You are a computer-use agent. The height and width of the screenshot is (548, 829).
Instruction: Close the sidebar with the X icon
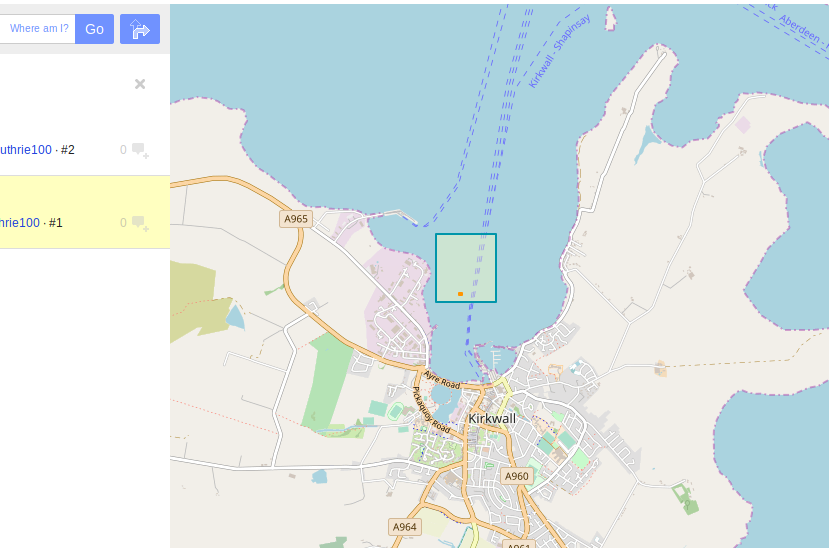point(140,84)
